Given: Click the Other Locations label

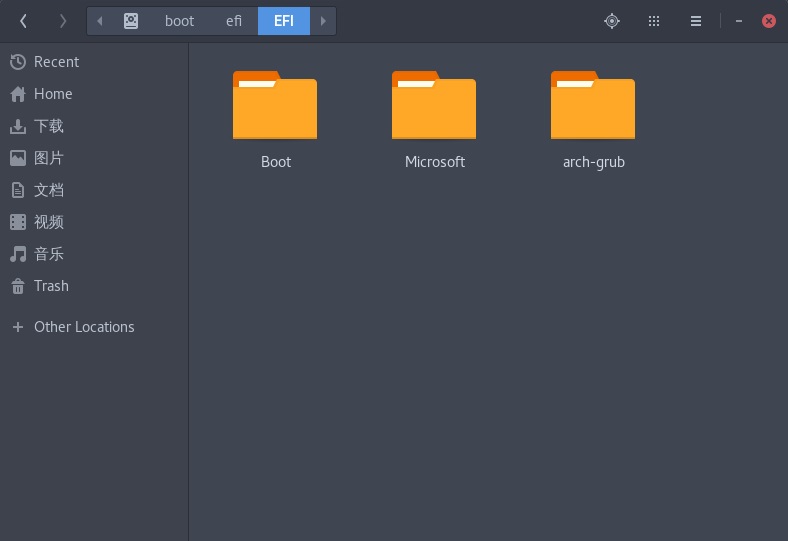Looking at the screenshot, I should [x=84, y=327].
